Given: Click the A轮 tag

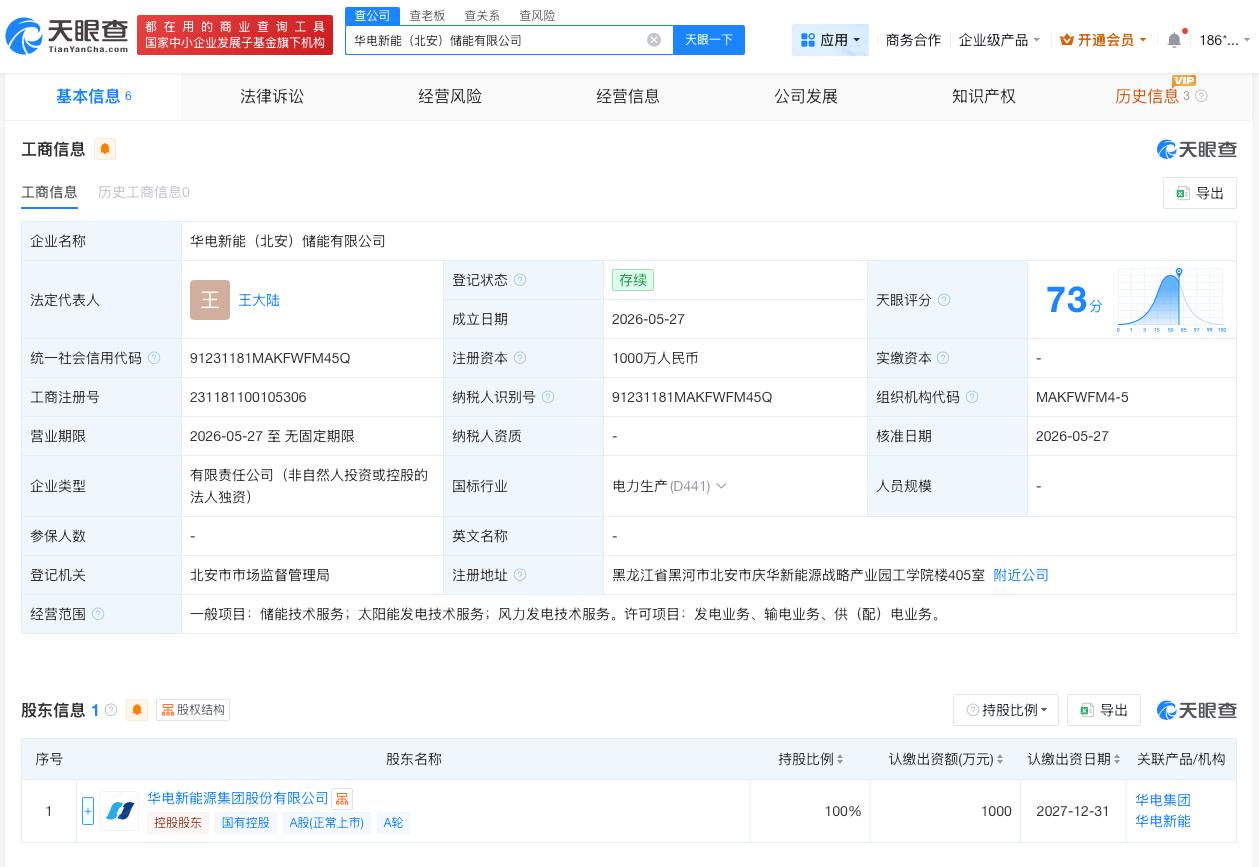Looking at the screenshot, I should coord(394,823).
